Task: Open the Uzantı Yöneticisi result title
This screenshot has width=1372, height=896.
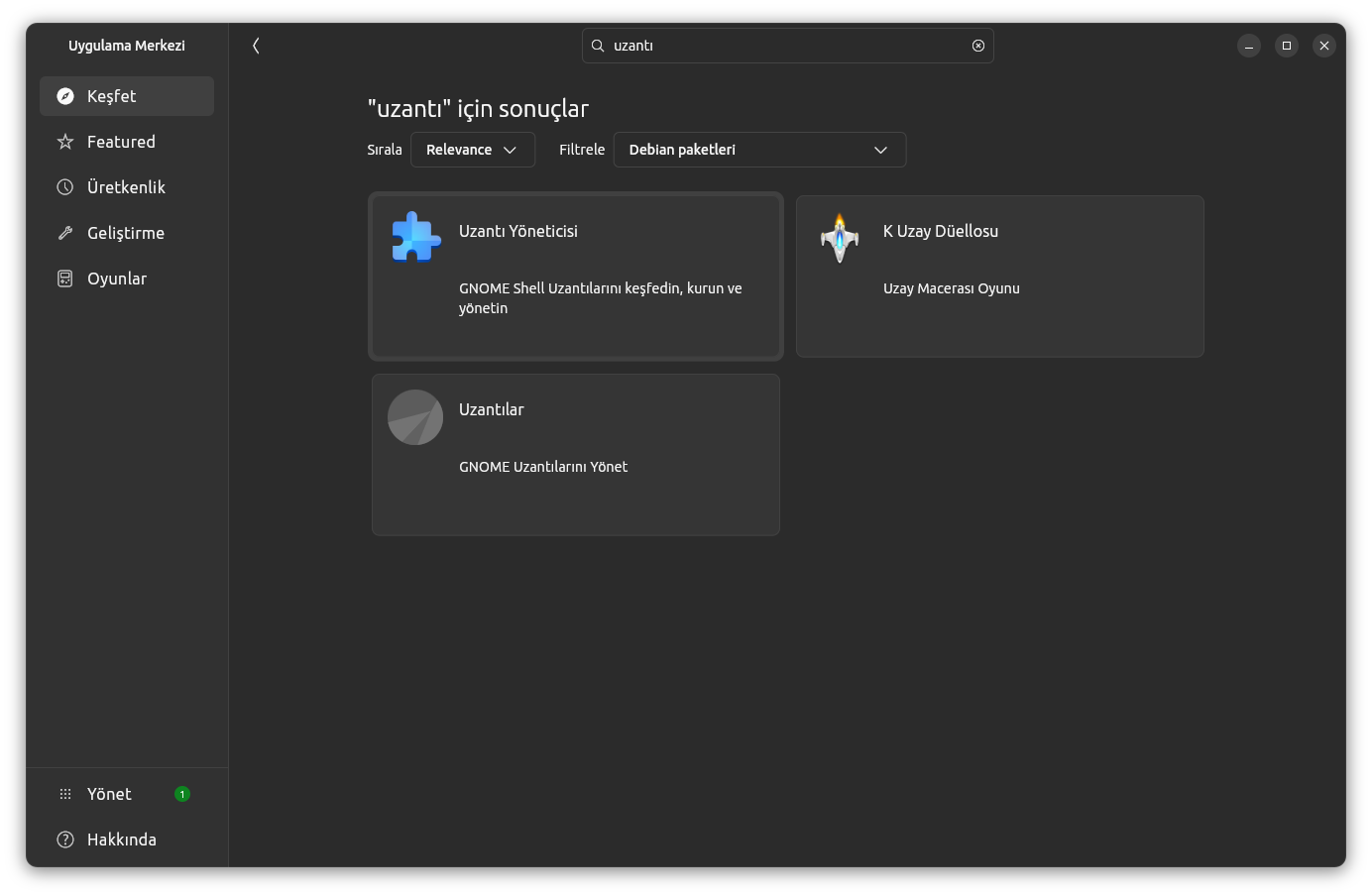Action: 518,231
